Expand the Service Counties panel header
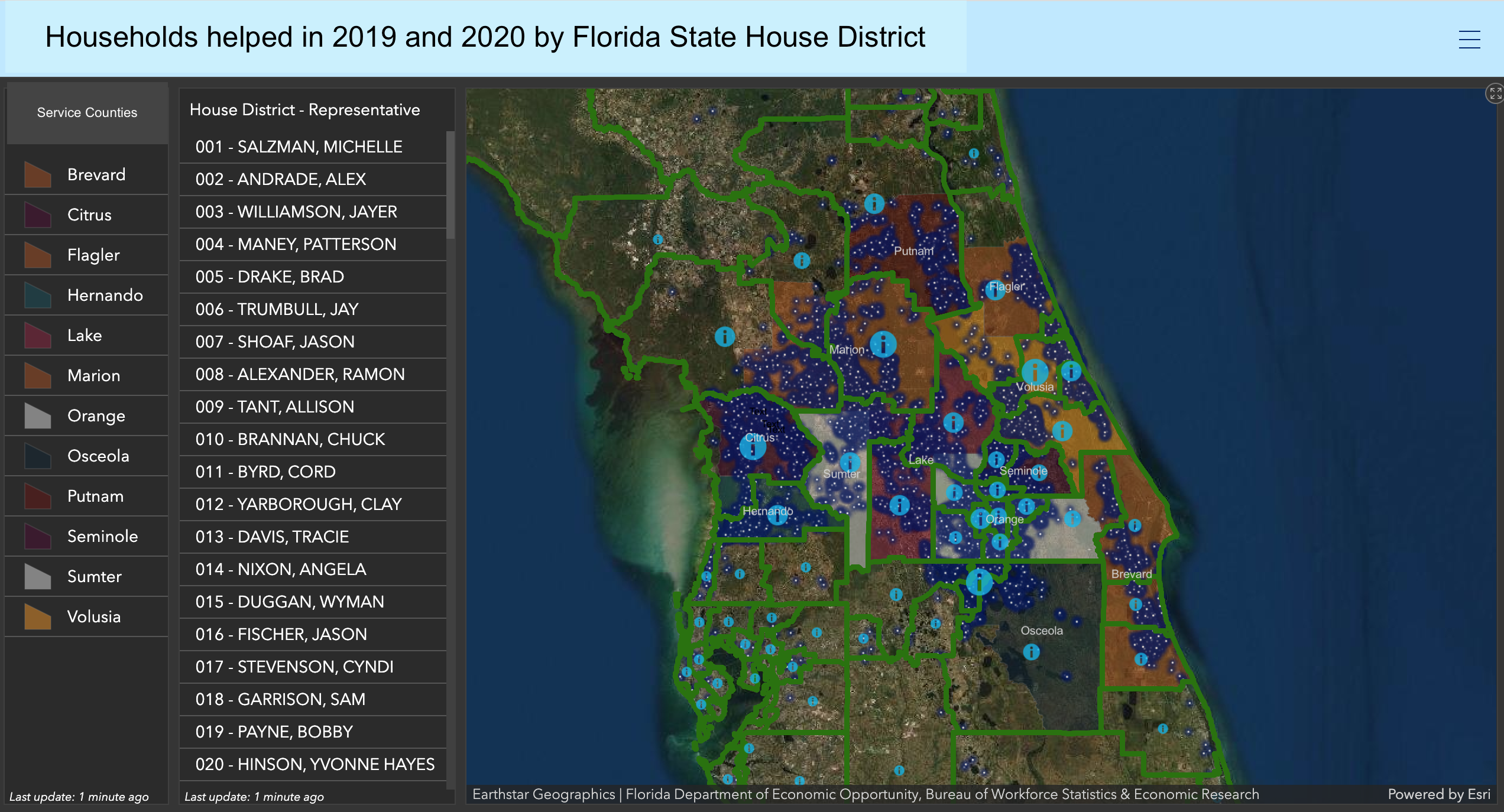 [86, 112]
